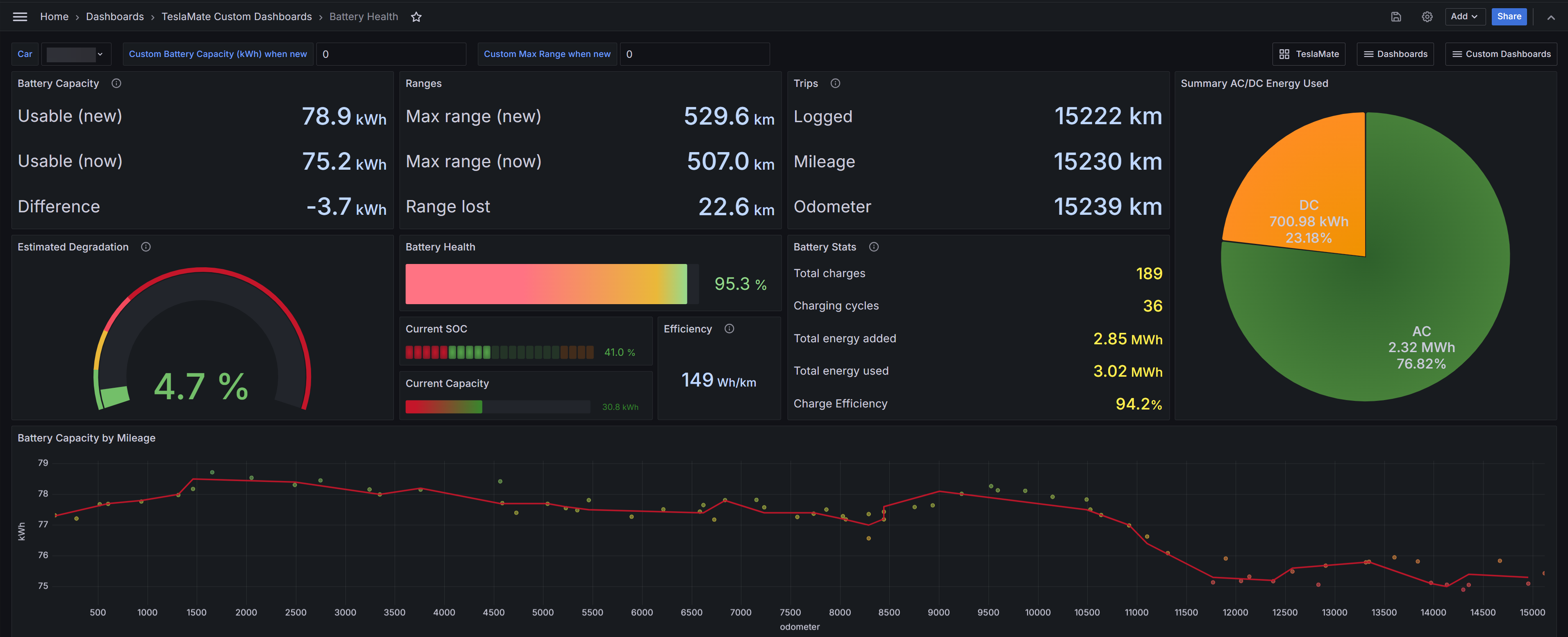Open Custom Dashboards links list
The height and width of the screenshot is (637, 1568).
[1501, 54]
